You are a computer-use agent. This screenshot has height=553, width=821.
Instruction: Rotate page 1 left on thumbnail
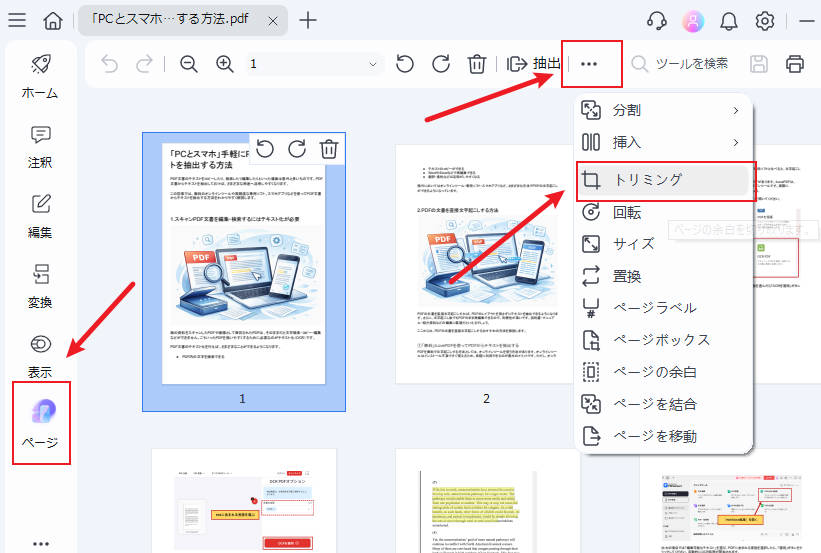265,149
